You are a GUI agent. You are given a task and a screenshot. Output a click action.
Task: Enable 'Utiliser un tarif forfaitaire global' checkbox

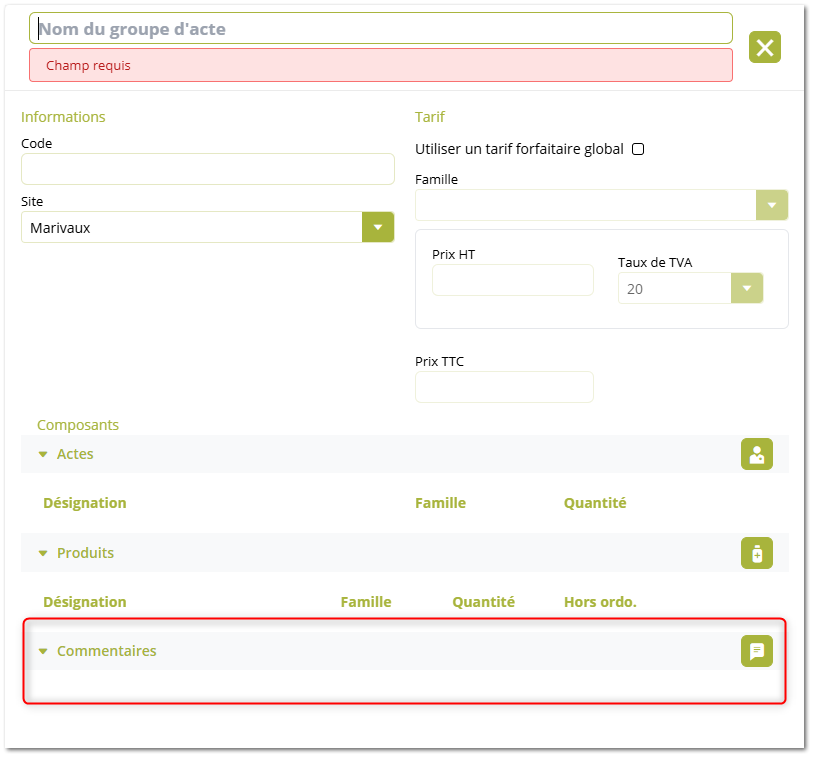click(638, 149)
